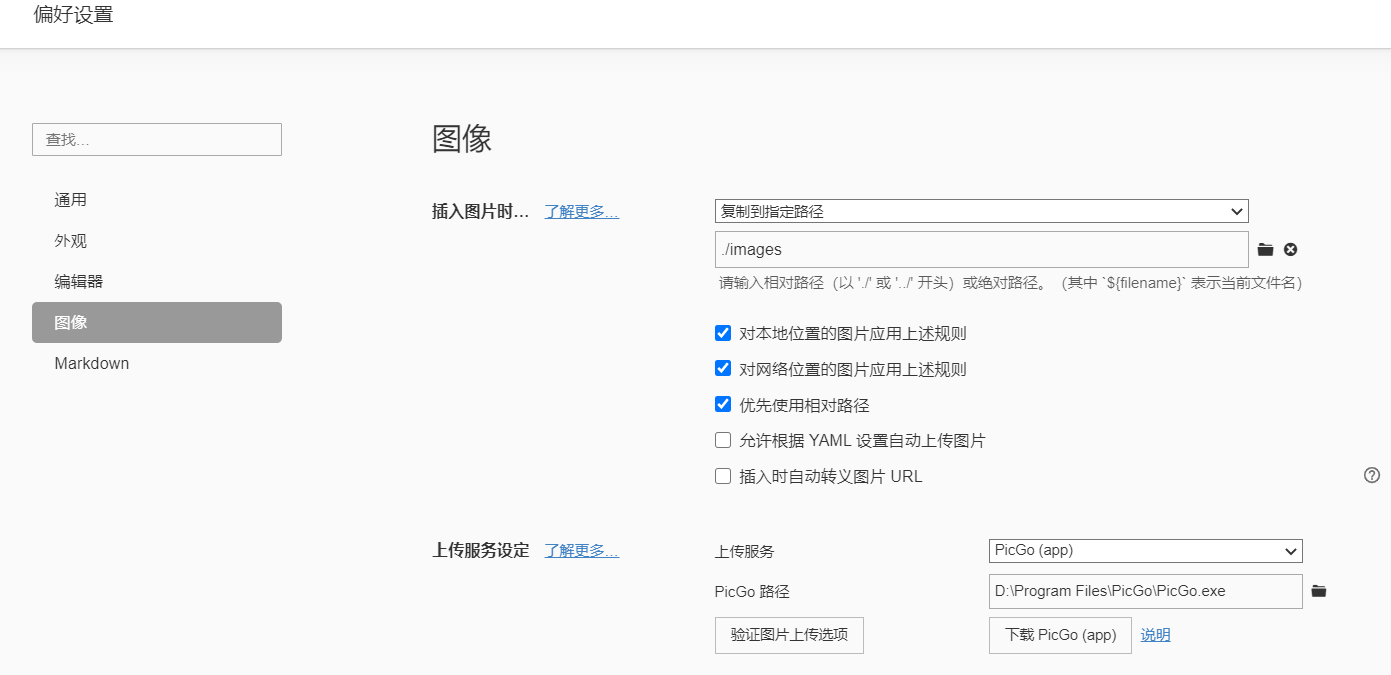Open 了解更多 link next to 插入图片时

(581, 211)
